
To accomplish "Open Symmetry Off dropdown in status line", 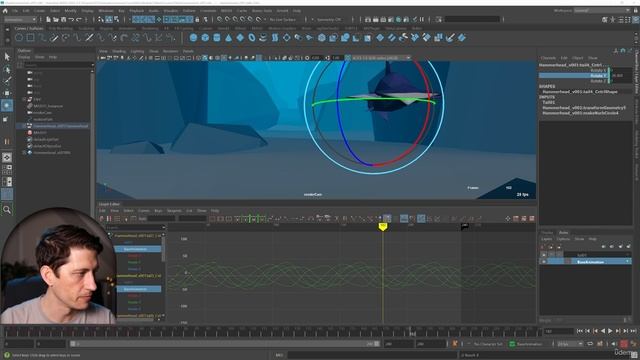I will (x=329, y=19).
